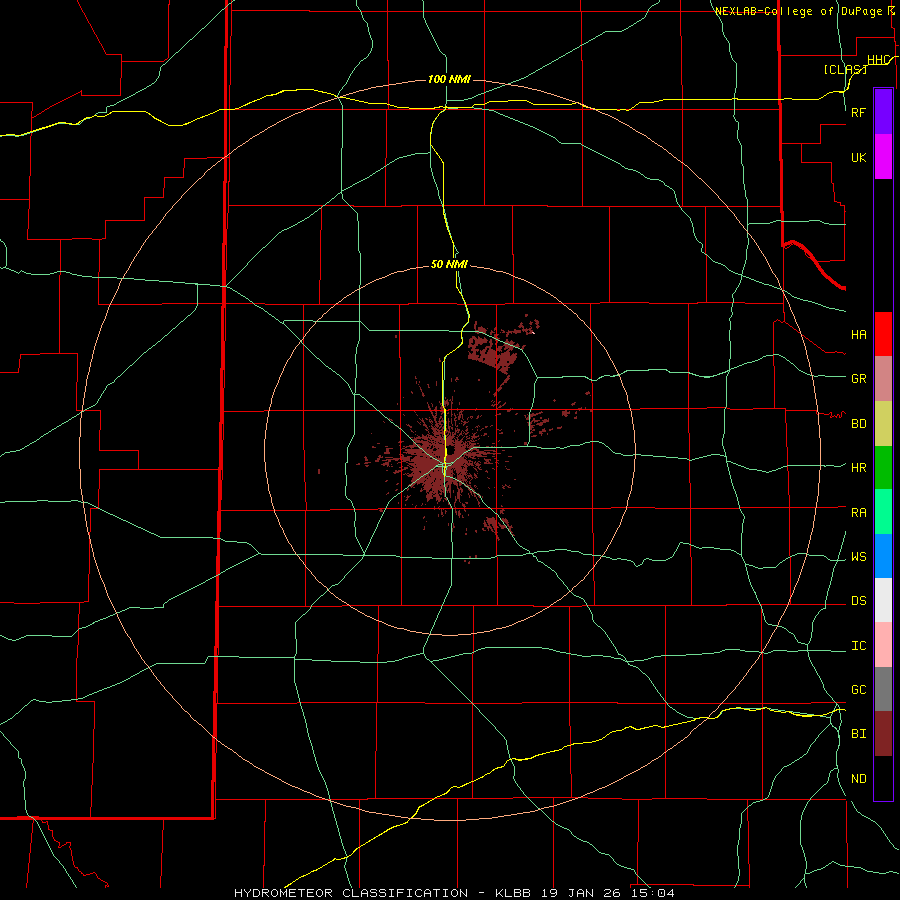The width and height of the screenshot is (900, 900).
Task: Click the 'BI' legend label
Action: coord(858,734)
